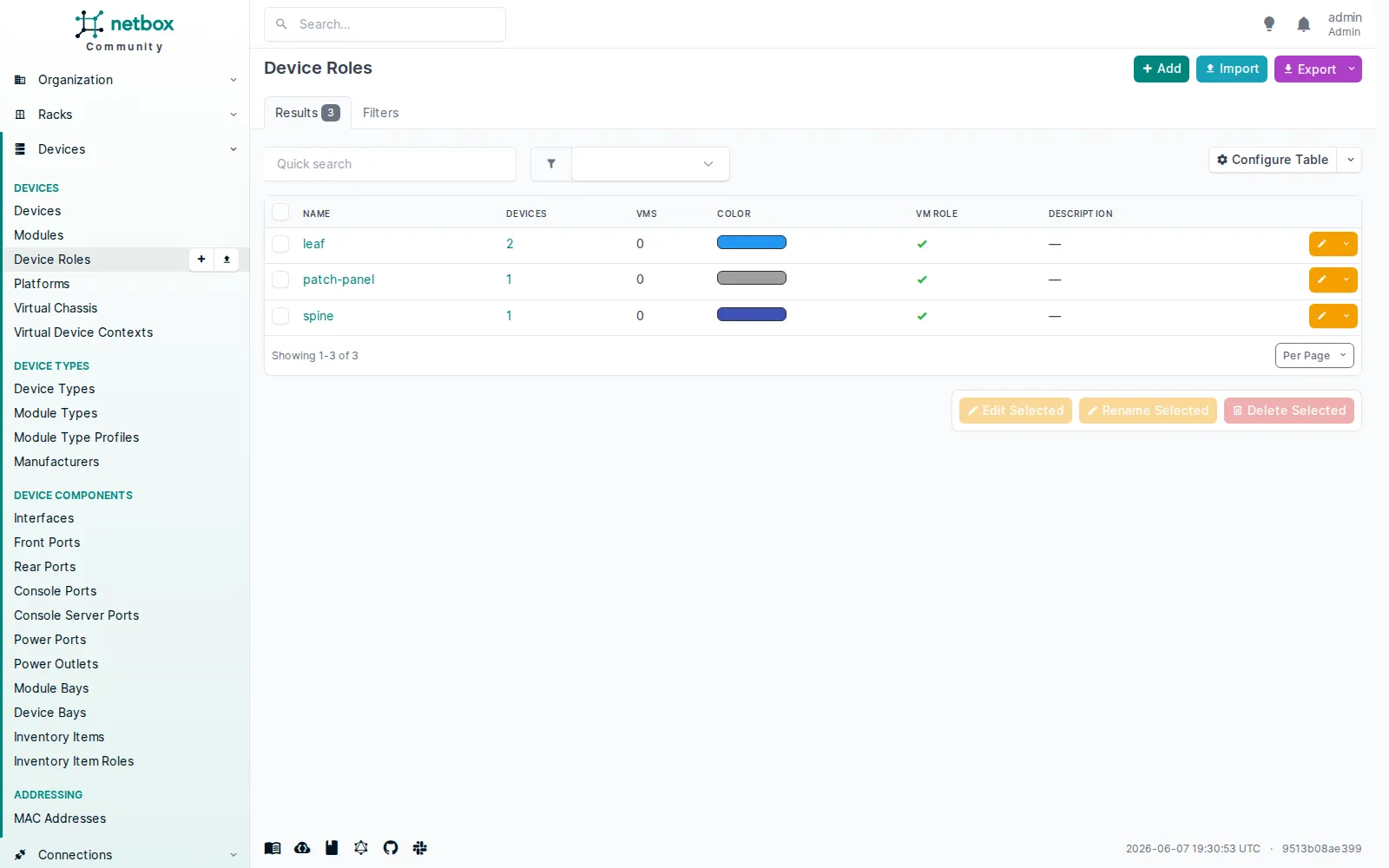Open the patch-panel device role link

tap(339, 279)
